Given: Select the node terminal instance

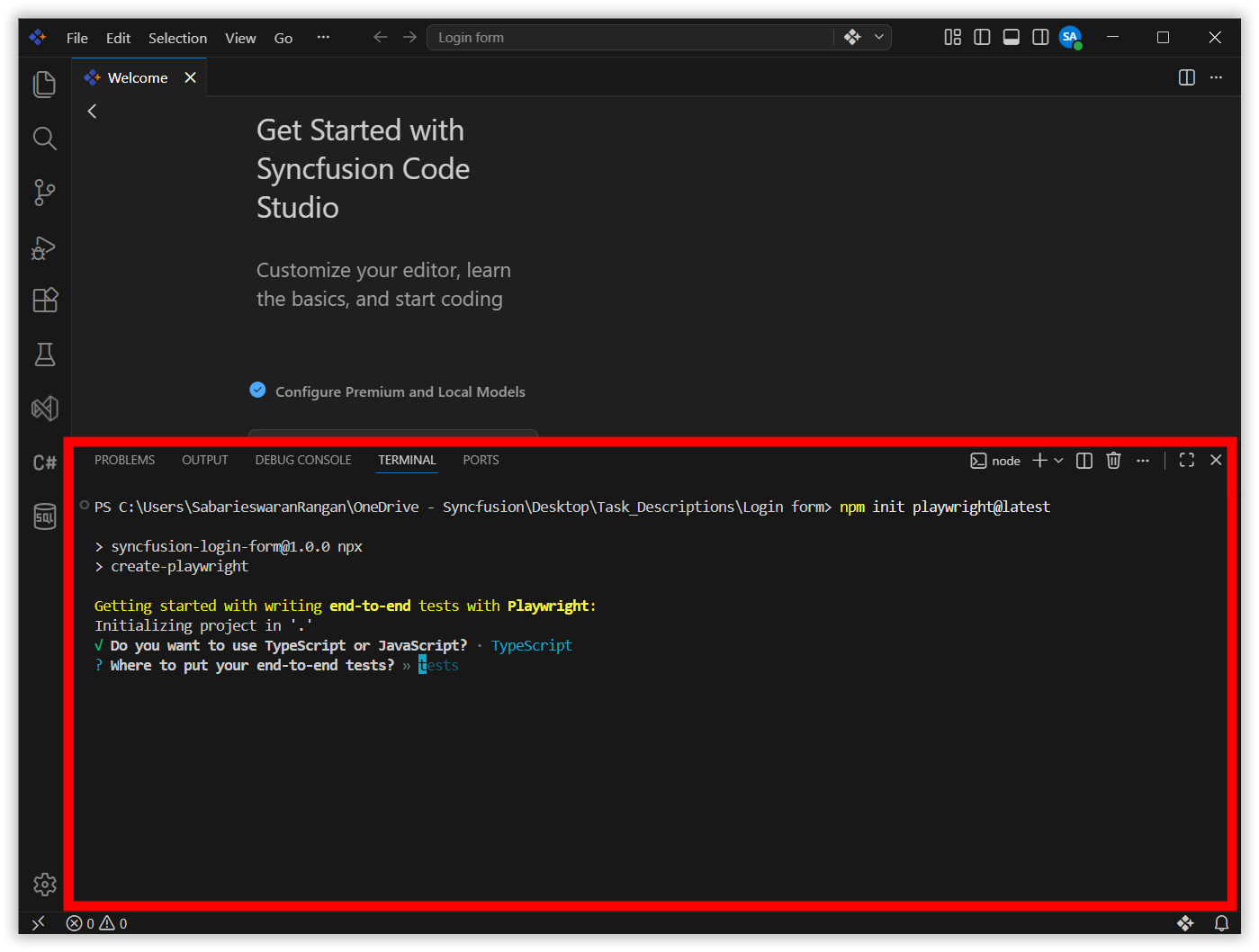Looking at the screenshot, I should [x=995, y=461].
